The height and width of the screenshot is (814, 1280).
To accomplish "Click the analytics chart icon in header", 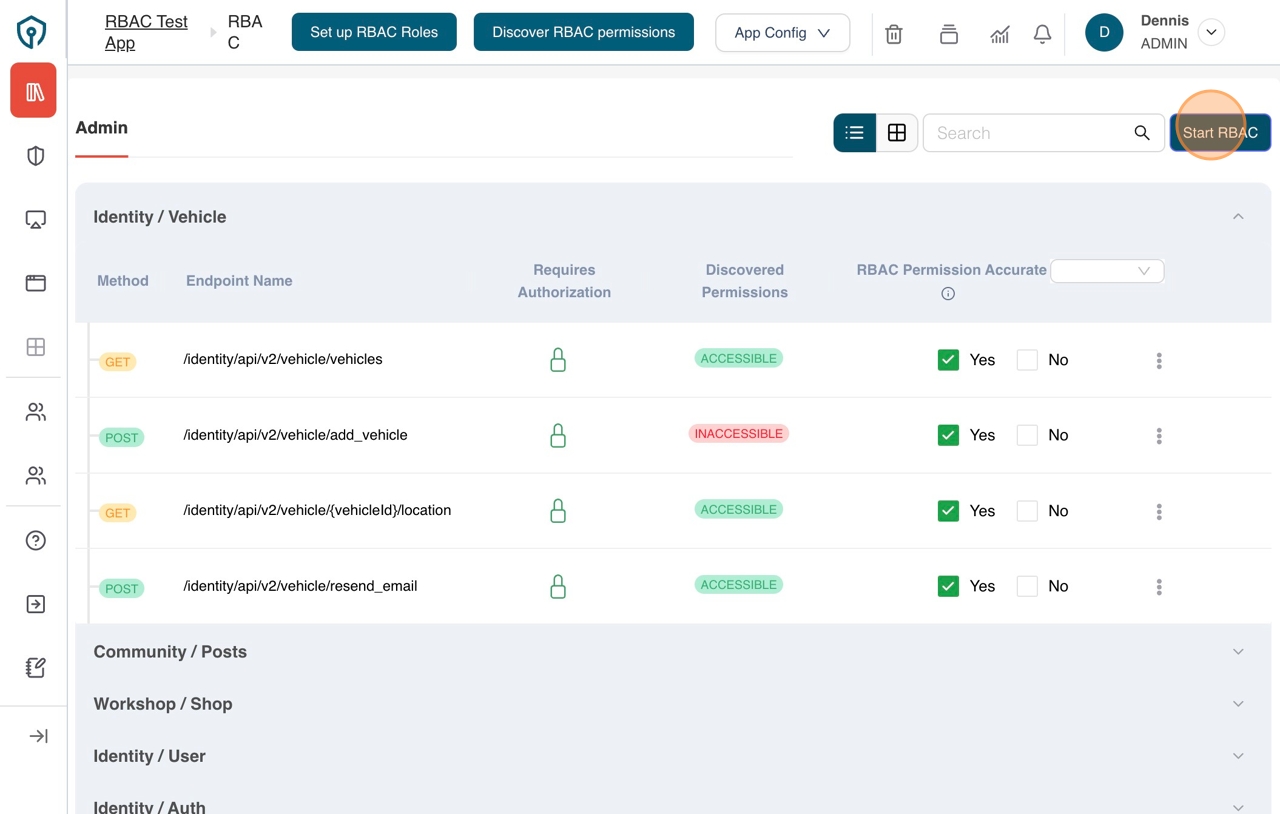I will tap(999, 34).
